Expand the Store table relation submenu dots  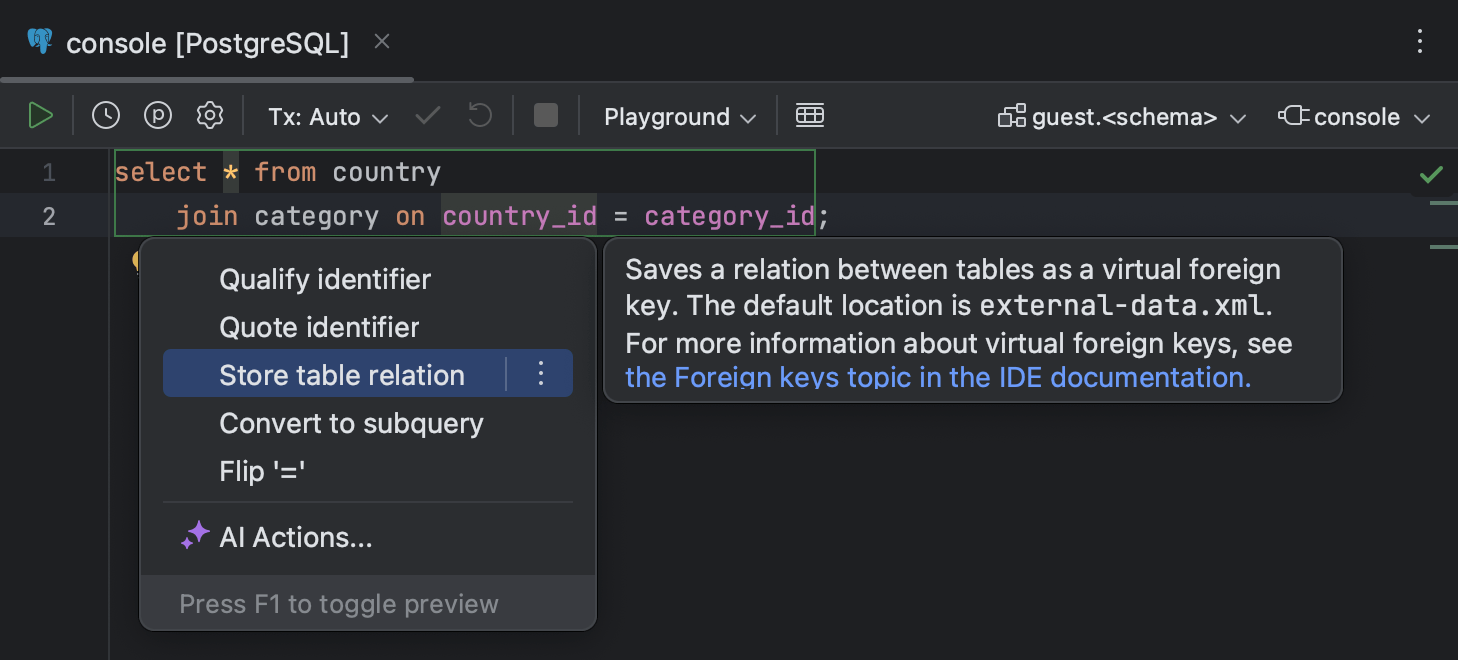(x=541, y=373)
